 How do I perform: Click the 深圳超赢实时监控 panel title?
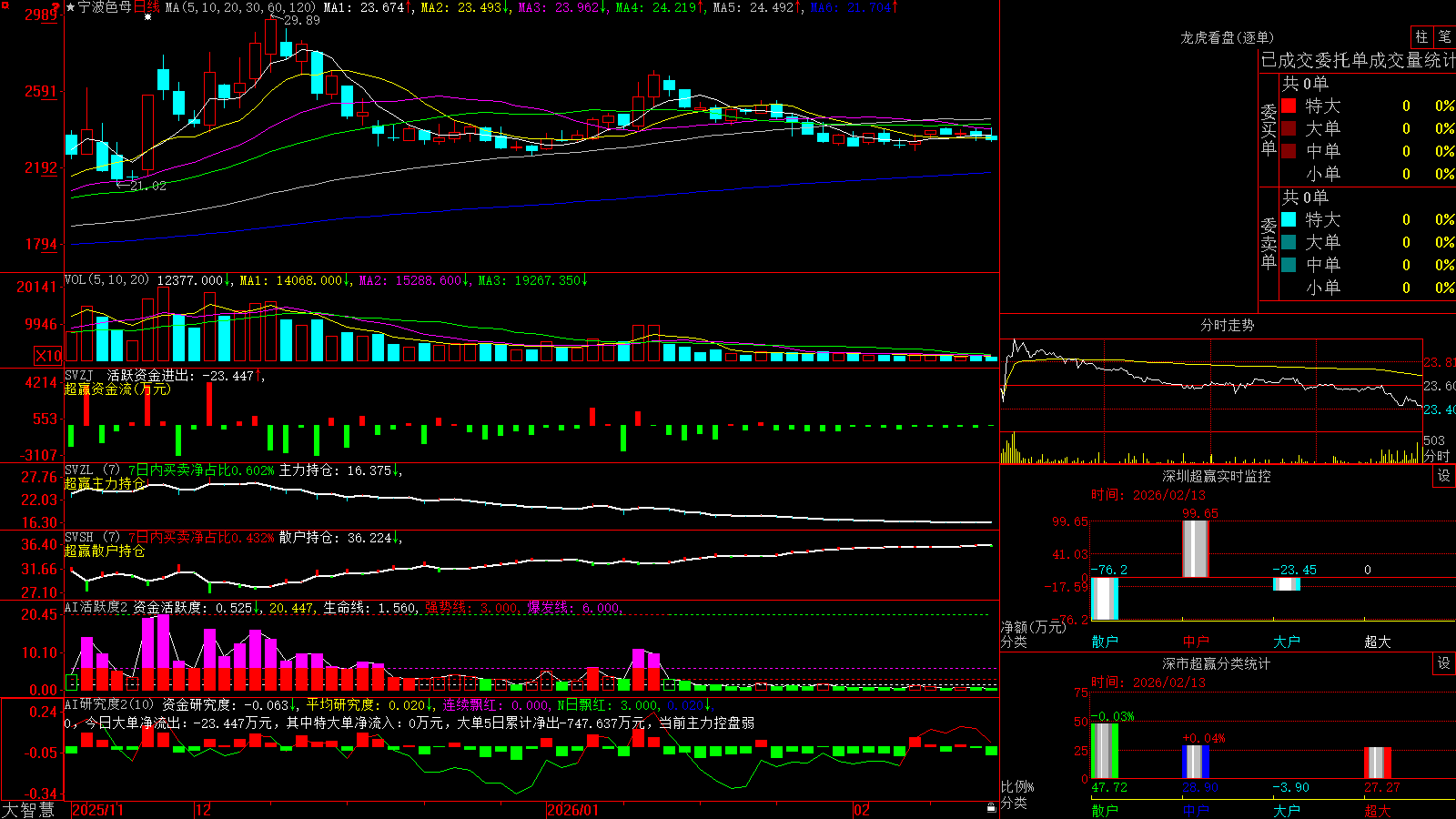point(1216,476)
